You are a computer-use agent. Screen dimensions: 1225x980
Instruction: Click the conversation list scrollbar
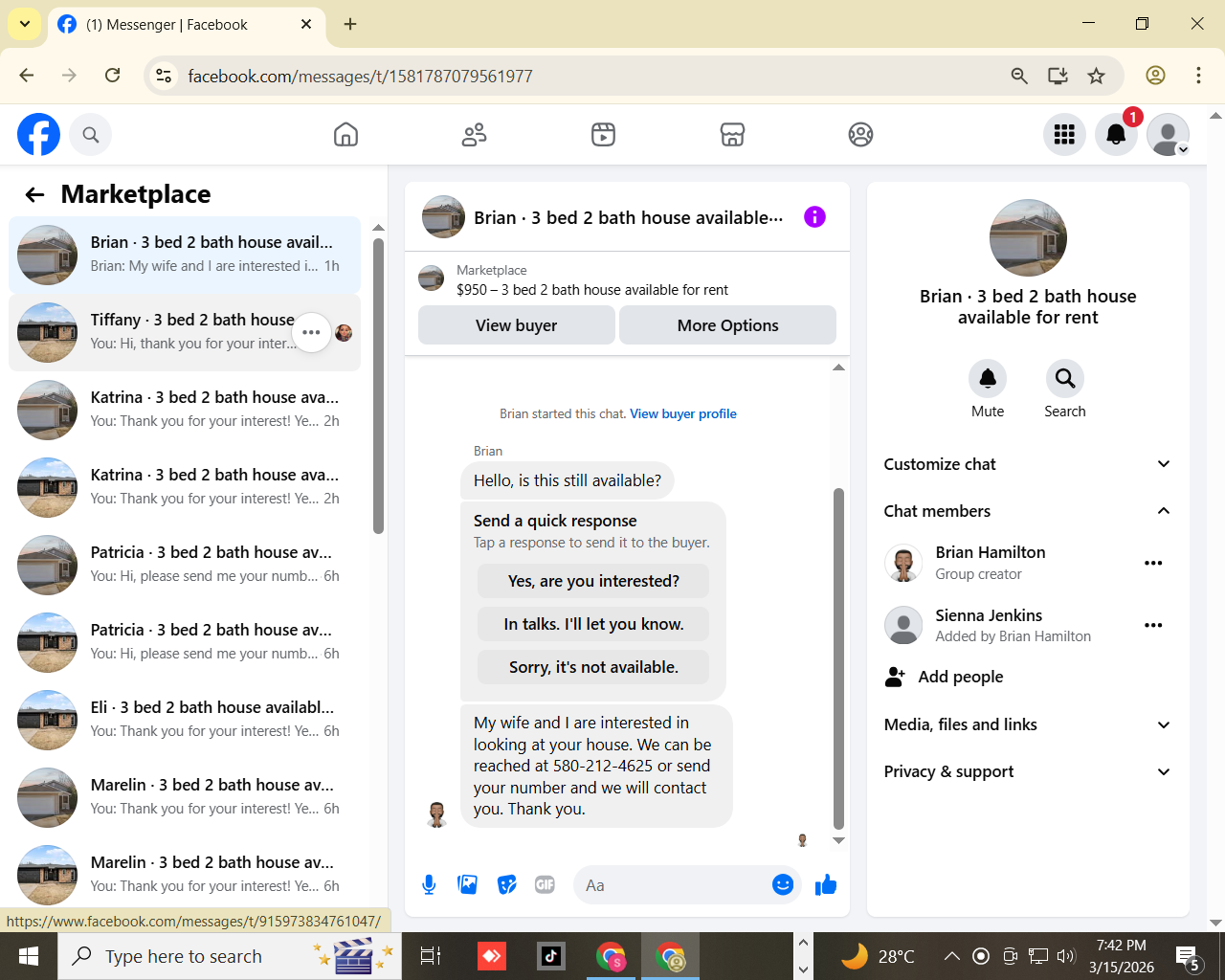pos(378,386)
